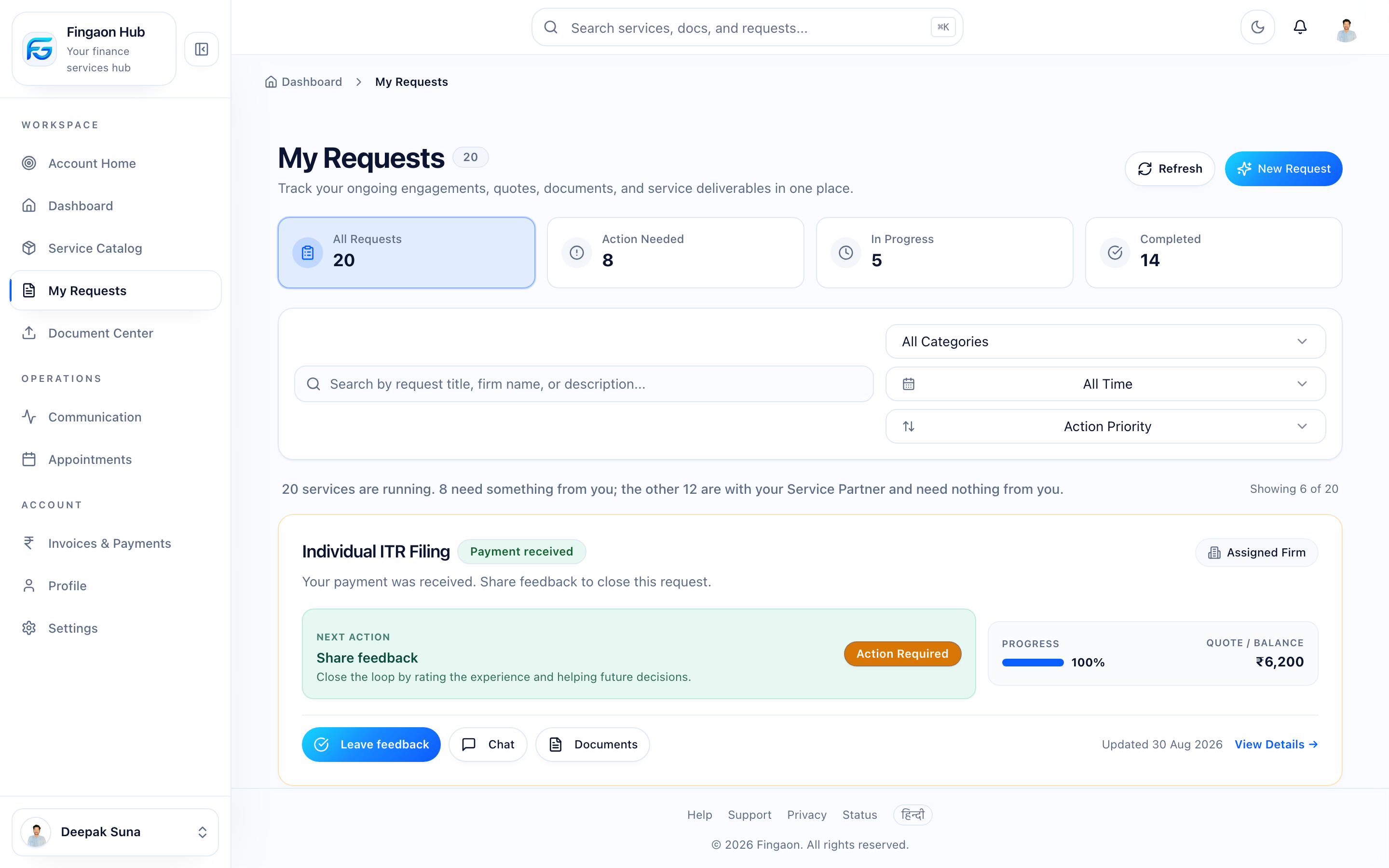Open user avatar in top bar

[1346, 29]
